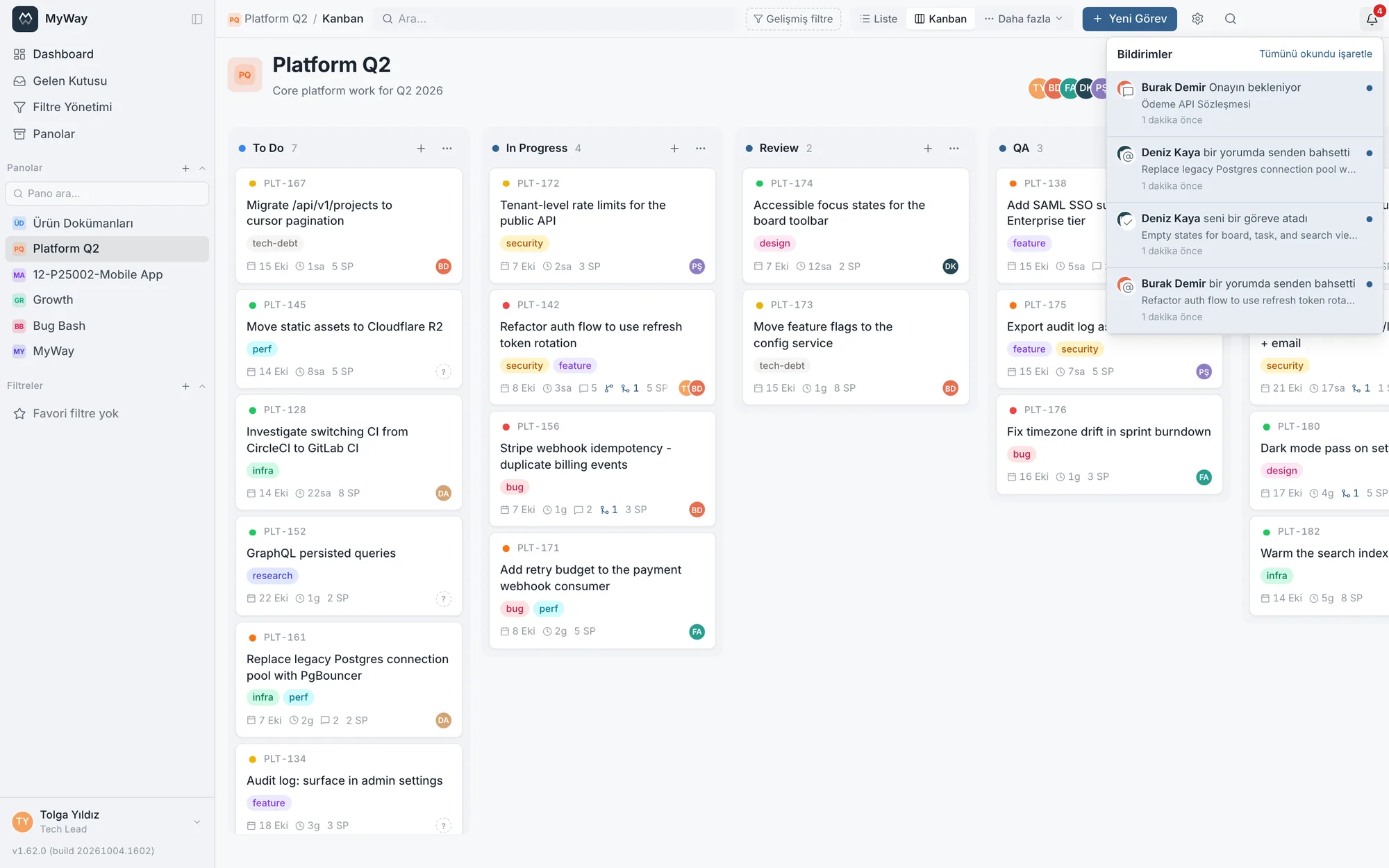
Task: Add a new board in Panolar section
Action: coord(185,168)
